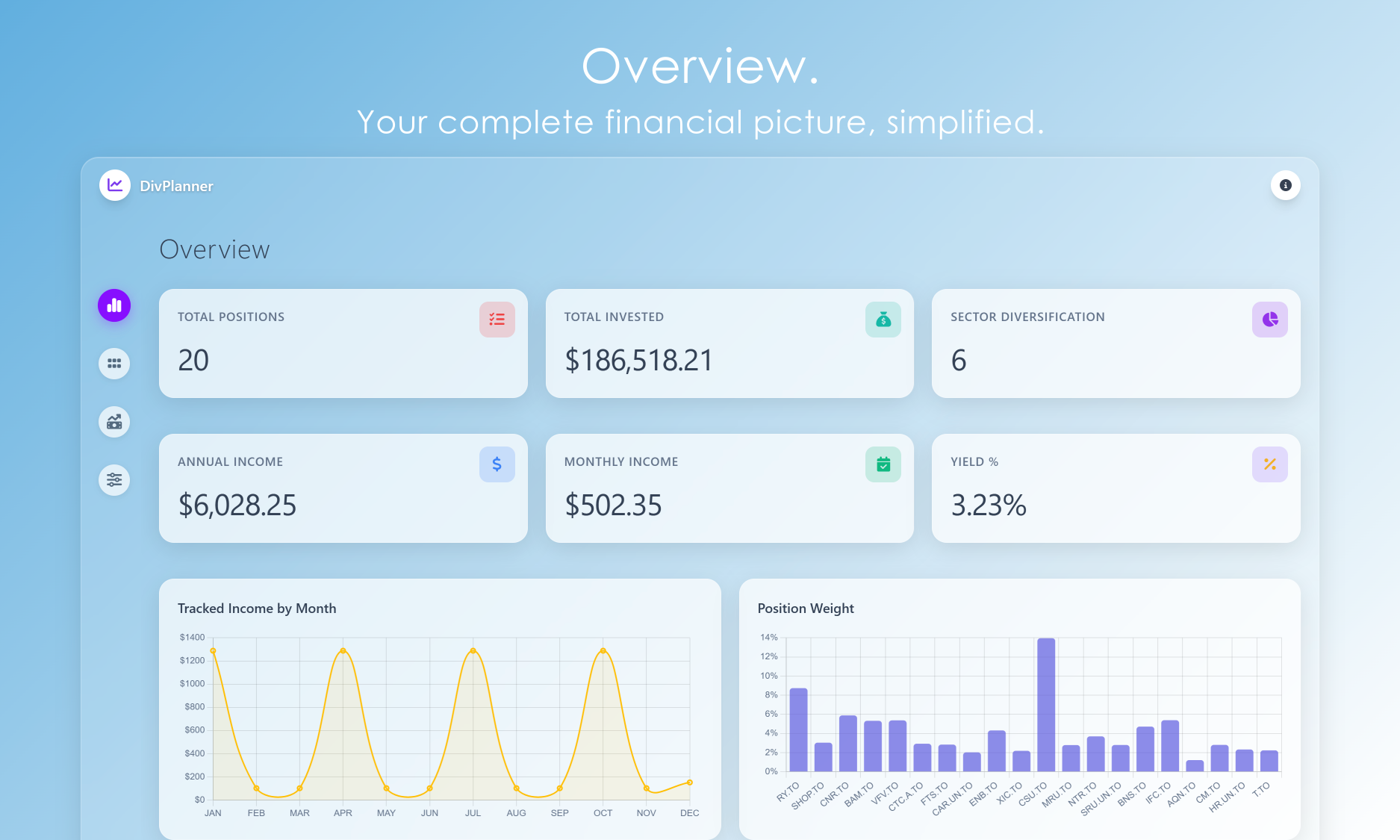Click the VFV.TO bar
This screenshot has width=1400, height=840.
[897, 746]
